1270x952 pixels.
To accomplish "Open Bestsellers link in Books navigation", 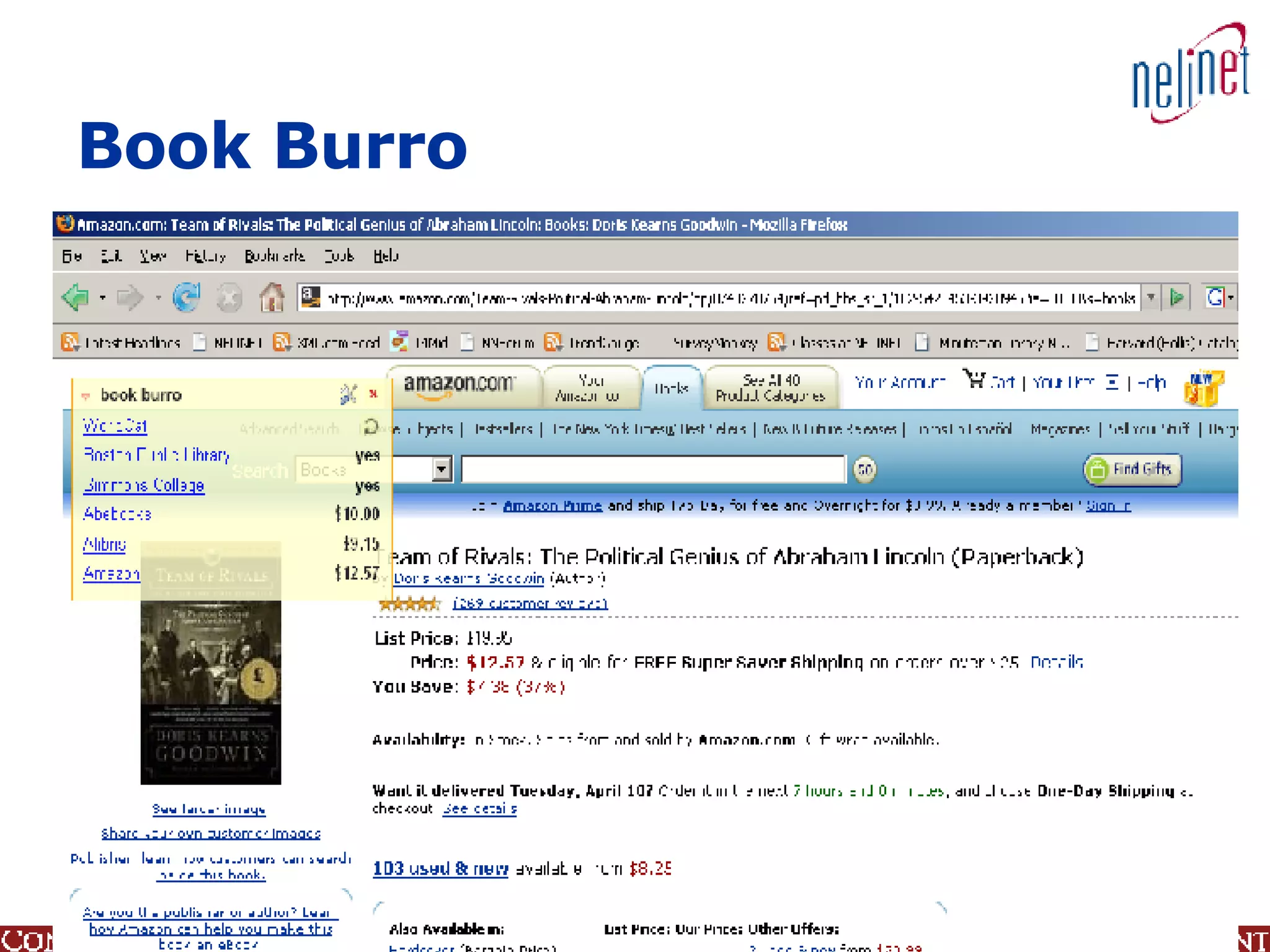I will click(504, 429).
